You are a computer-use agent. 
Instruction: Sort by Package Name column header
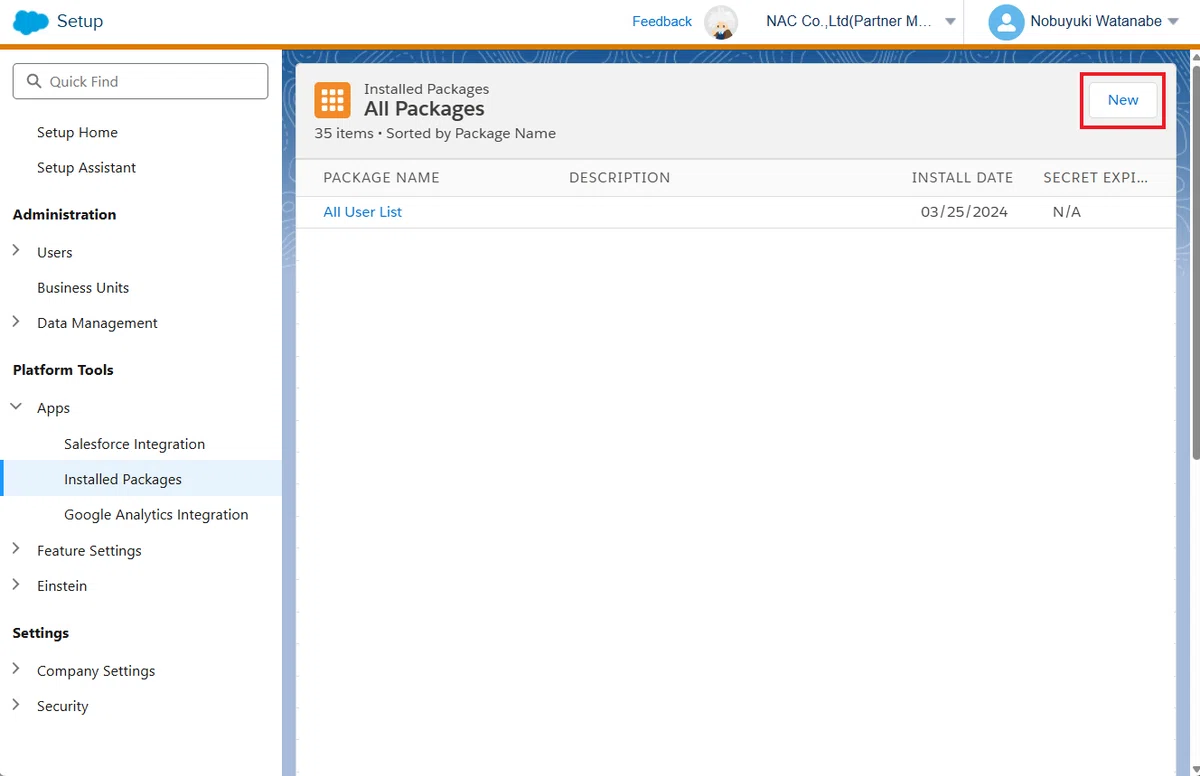click(x=381, y=178)
